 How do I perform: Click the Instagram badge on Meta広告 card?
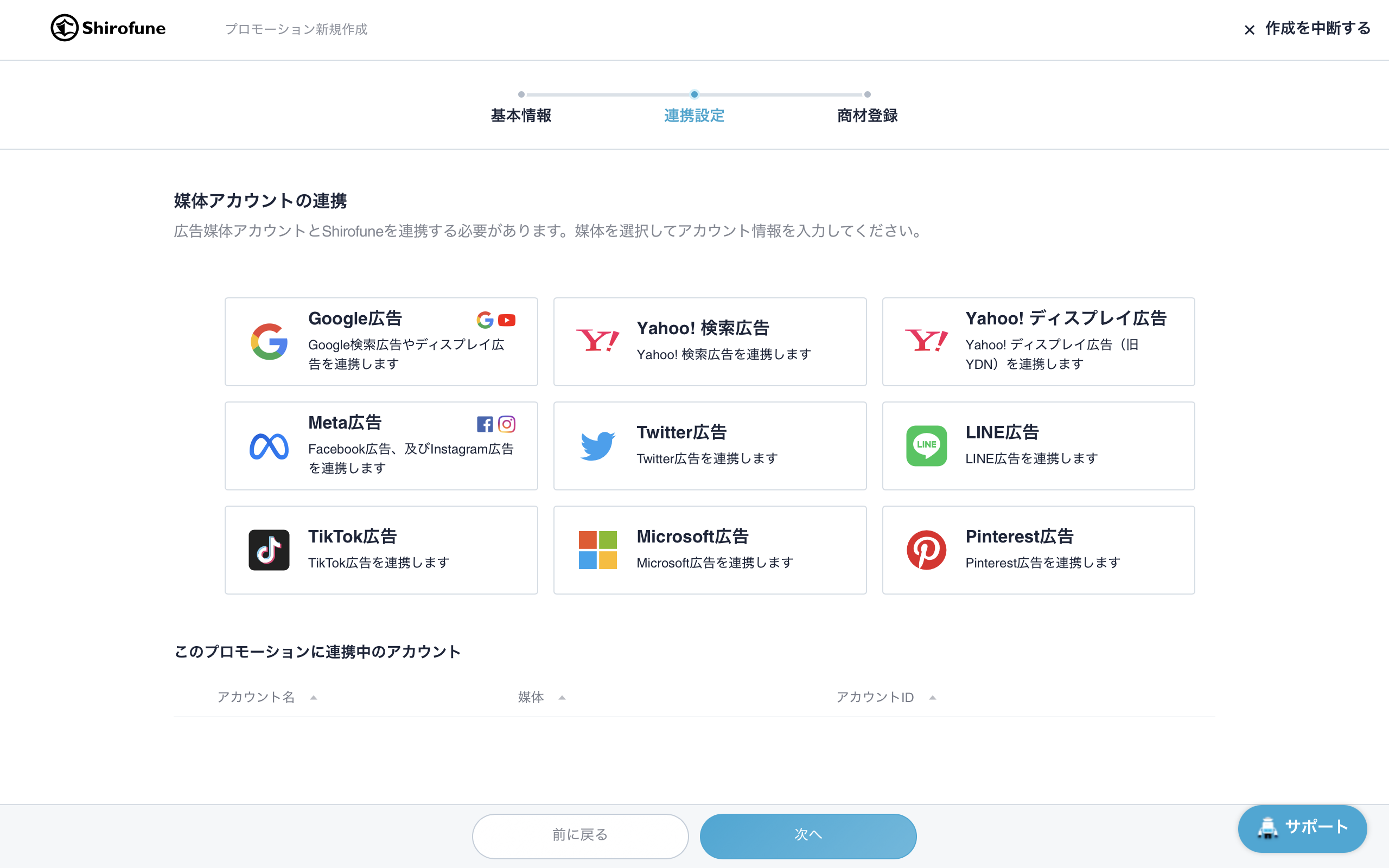pyautogui.click(x=506, y=424)
